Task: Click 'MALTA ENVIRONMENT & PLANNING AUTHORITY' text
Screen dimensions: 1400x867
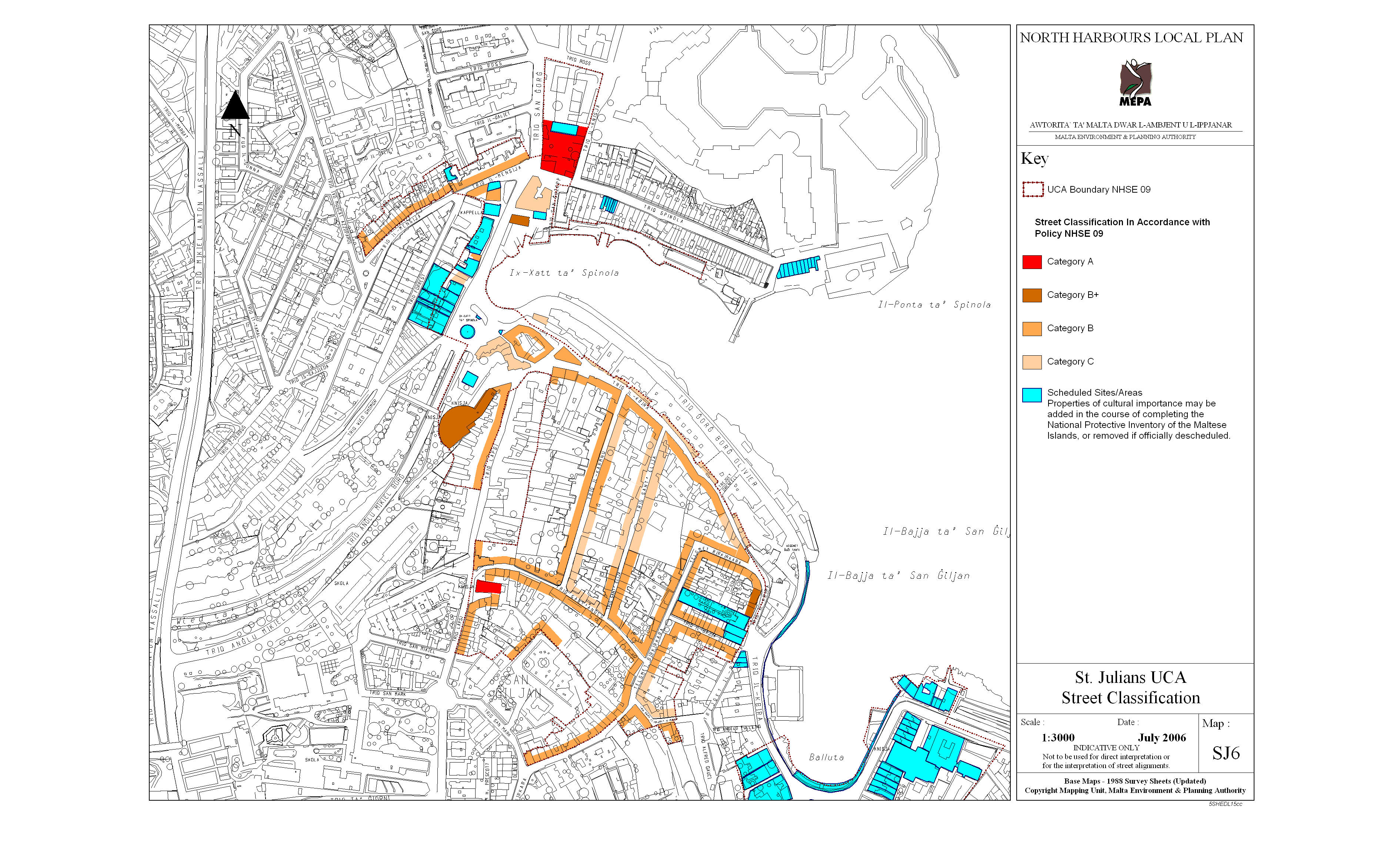Action: [1125, 137]
